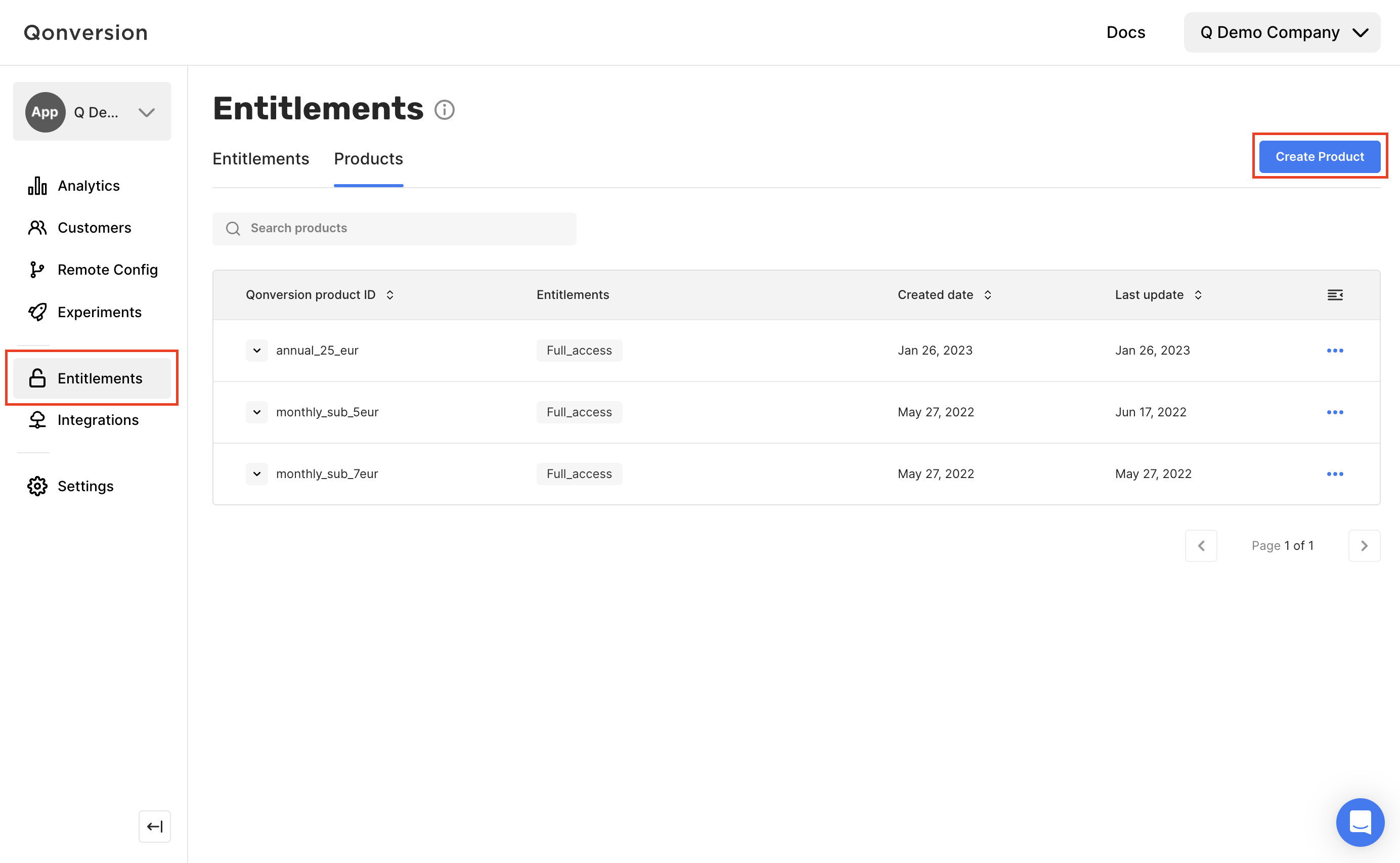Open the Docs link
This screenshot has height=863, width=1400.
[1125, 32]
